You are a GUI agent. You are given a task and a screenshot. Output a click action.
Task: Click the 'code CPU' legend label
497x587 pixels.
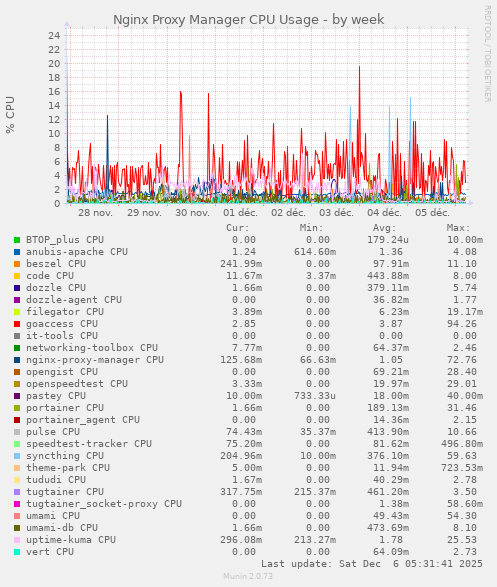point(50,276)
